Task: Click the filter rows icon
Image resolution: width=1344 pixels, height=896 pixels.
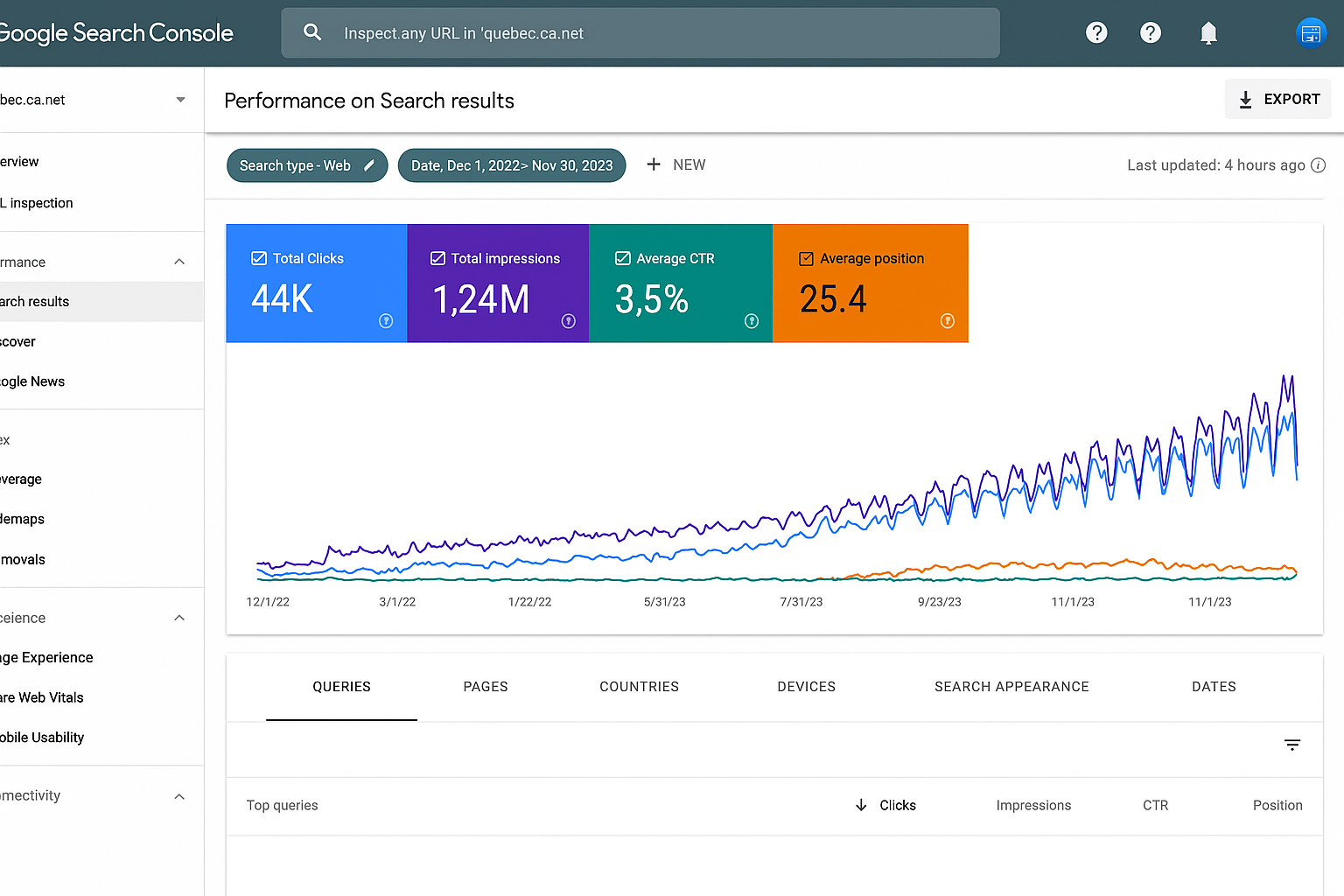Action: point(1292,745)
